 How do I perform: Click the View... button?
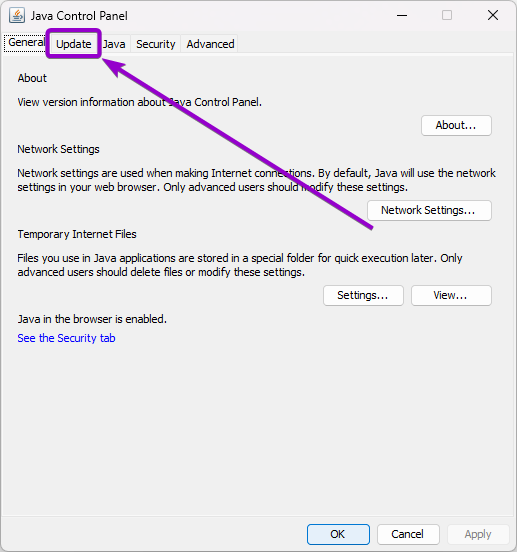click(x=451, y=295)
